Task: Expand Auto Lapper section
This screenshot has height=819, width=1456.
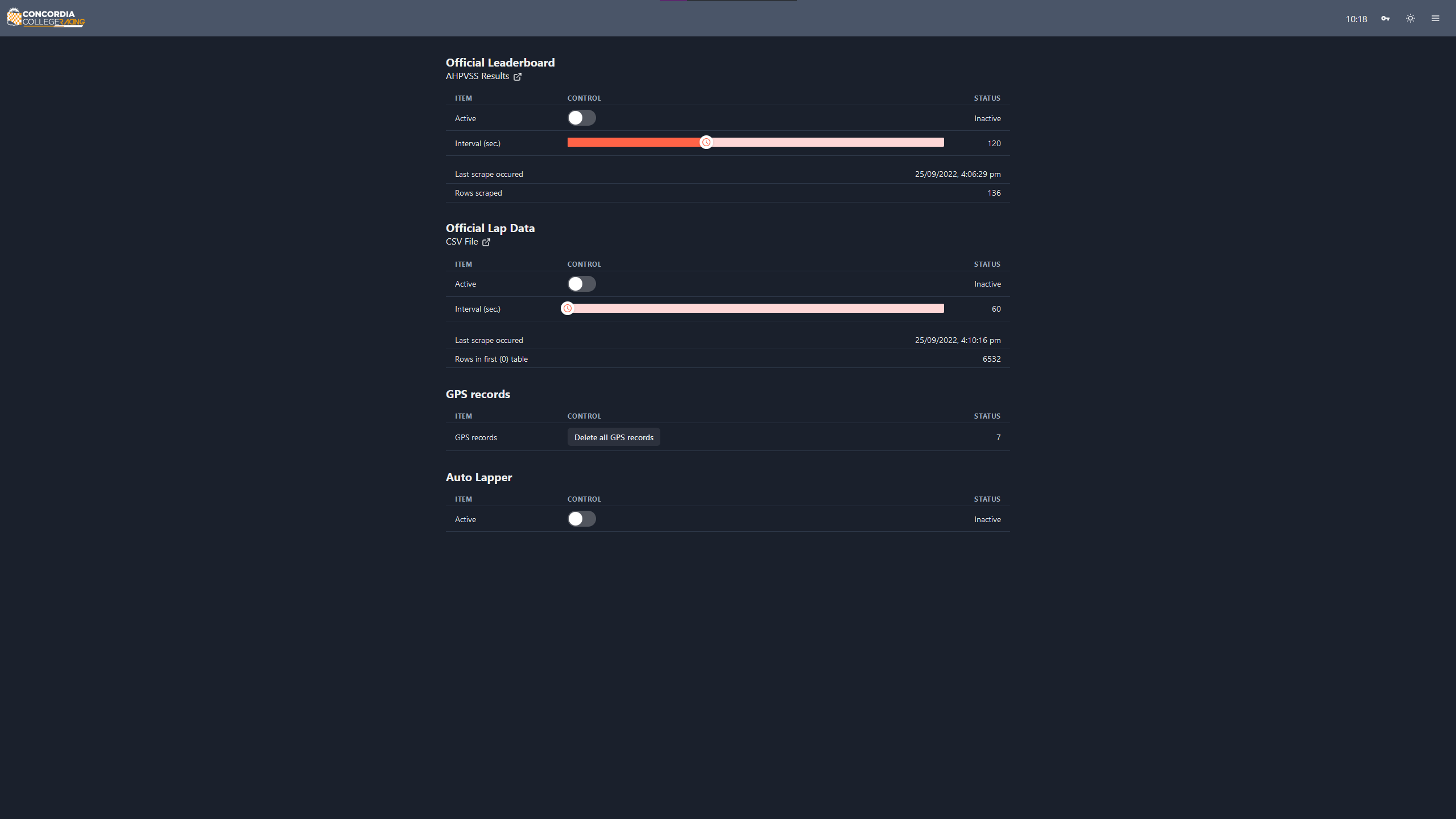Action: pyautogui.click(x=478, y=477)
